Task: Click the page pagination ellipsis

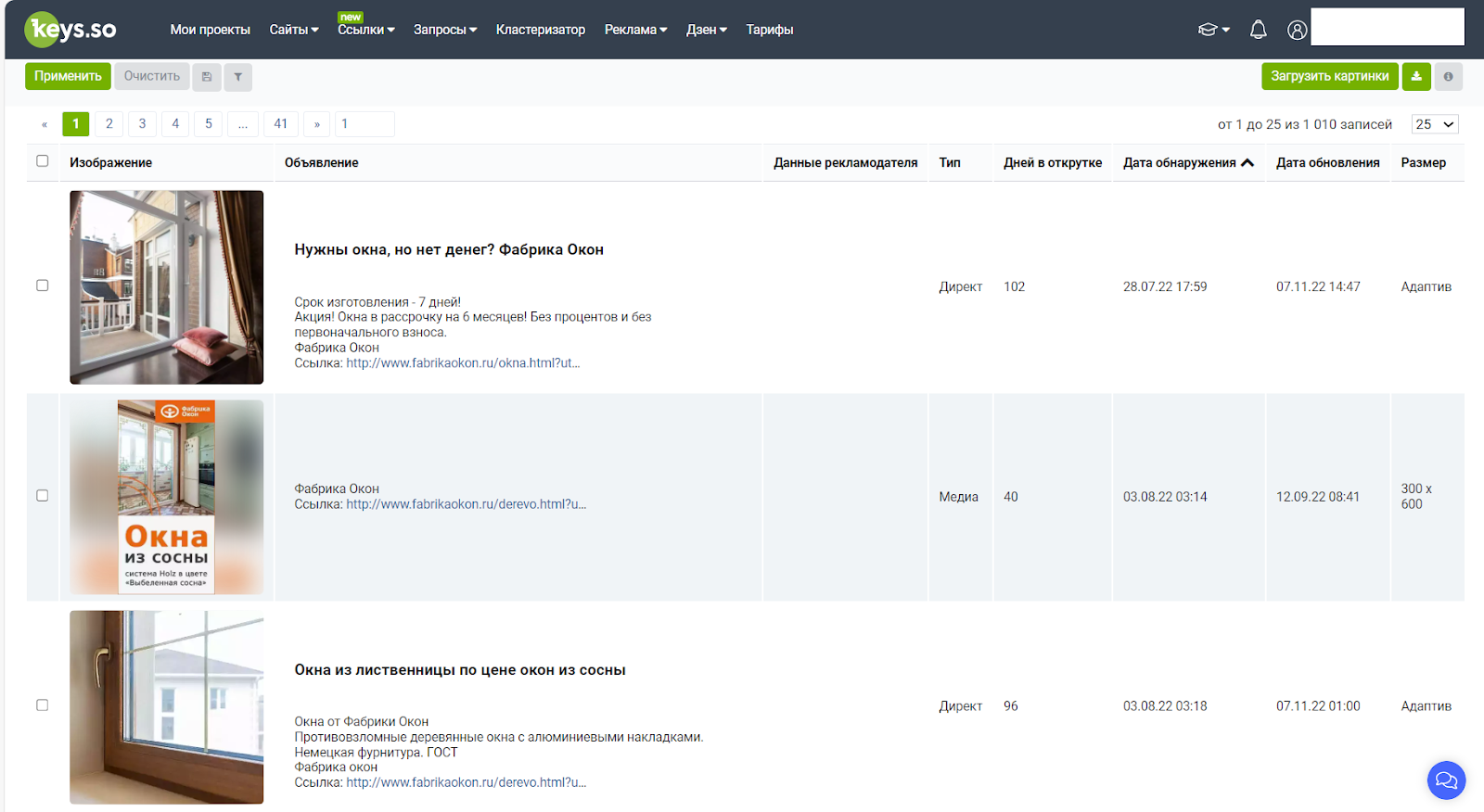Action: [243, 124]
